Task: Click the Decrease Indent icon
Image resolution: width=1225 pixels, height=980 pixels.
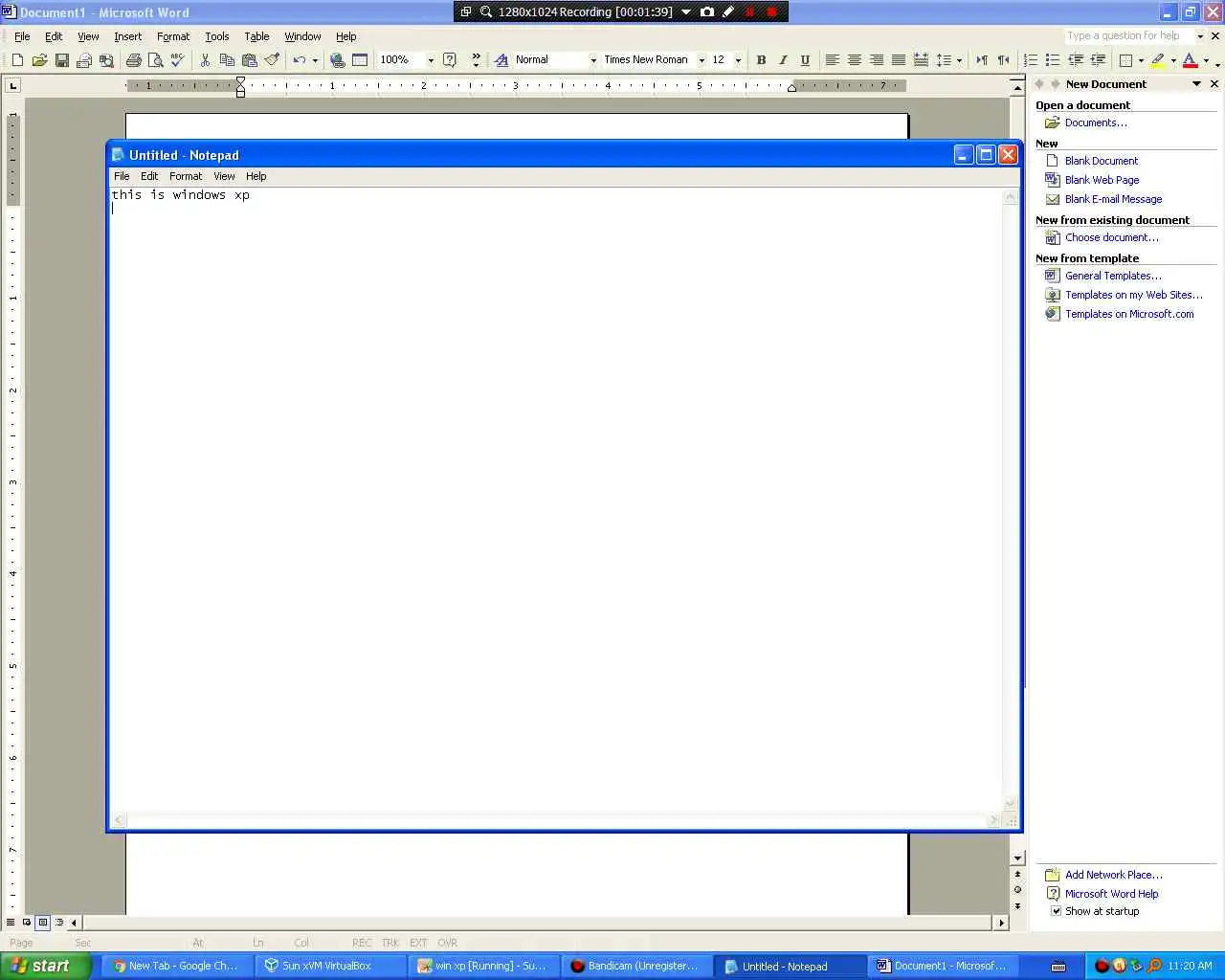Action: [x=1076, y=59]
